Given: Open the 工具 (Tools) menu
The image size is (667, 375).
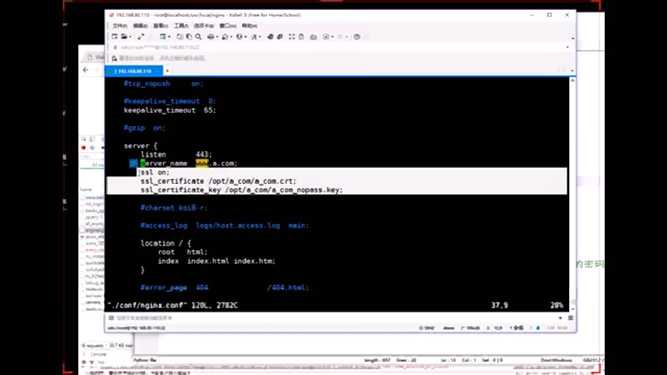Looking at the screenshot, I should click(x=181, y=26).
